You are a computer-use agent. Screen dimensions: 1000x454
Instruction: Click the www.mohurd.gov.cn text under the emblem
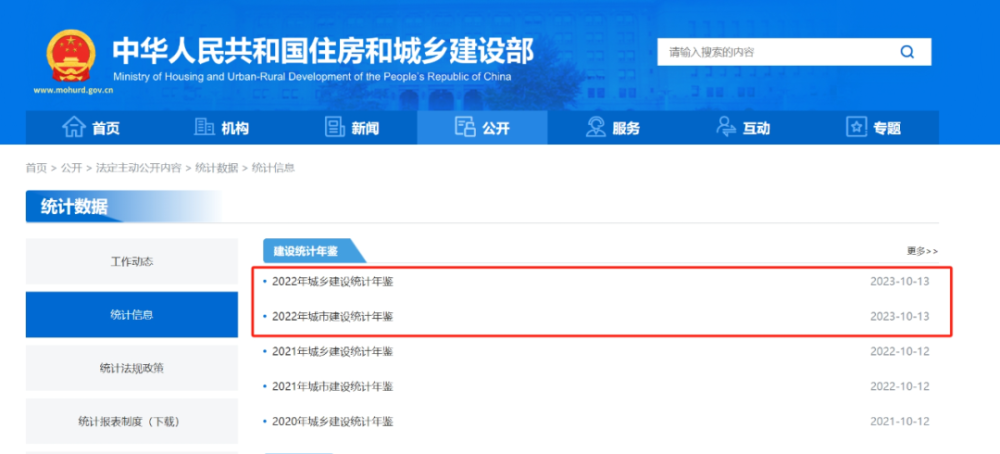tap(73, 90)
